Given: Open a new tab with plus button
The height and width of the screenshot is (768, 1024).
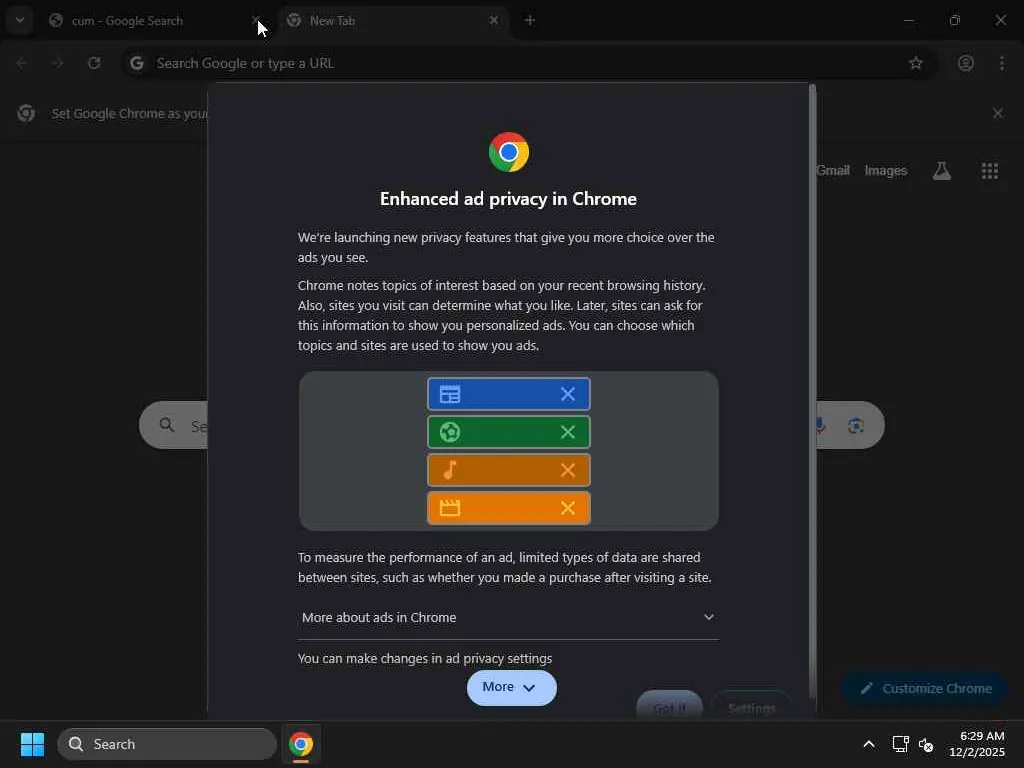Looking at the screenshot, I should pyautogui.click(x=530, y=20).
